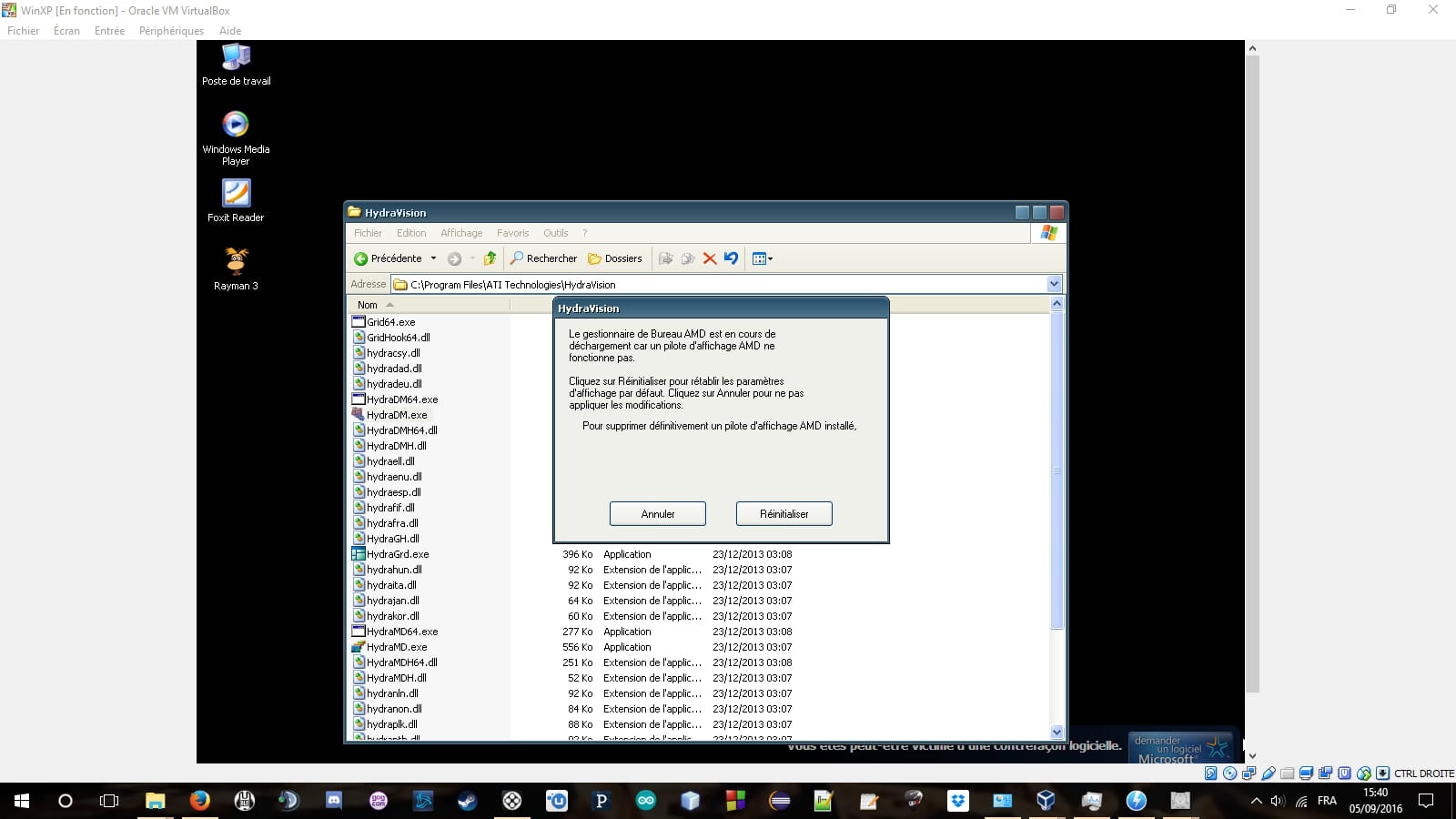This screenshot has width=1456, height=819.
Task: Open Cortana search circle on taskbar
Action: 65,801
